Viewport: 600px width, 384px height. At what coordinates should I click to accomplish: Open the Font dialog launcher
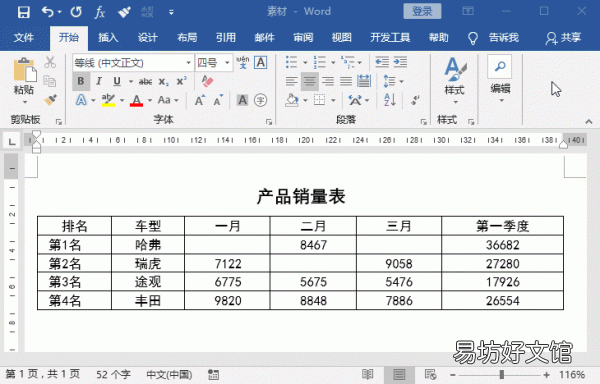coord(269,122)
